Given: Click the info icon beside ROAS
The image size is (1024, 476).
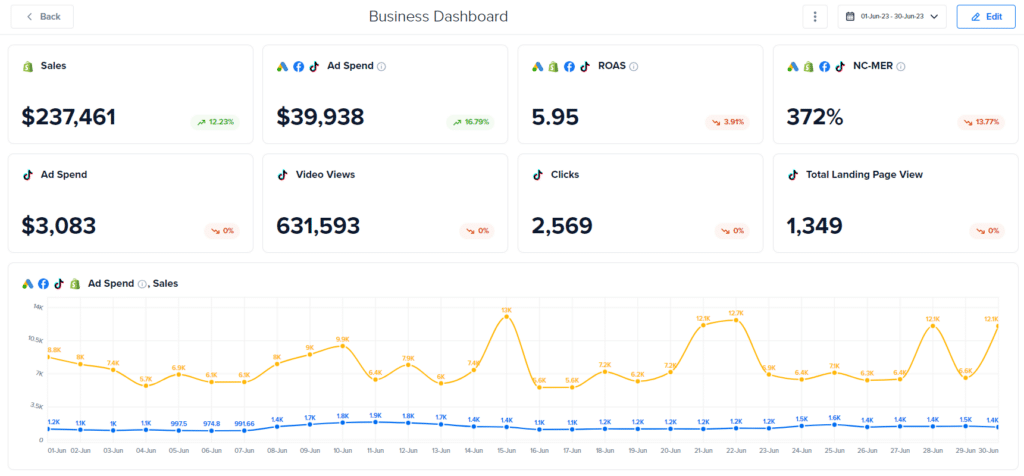Looking at the screenshot, I should coord(634,66).
